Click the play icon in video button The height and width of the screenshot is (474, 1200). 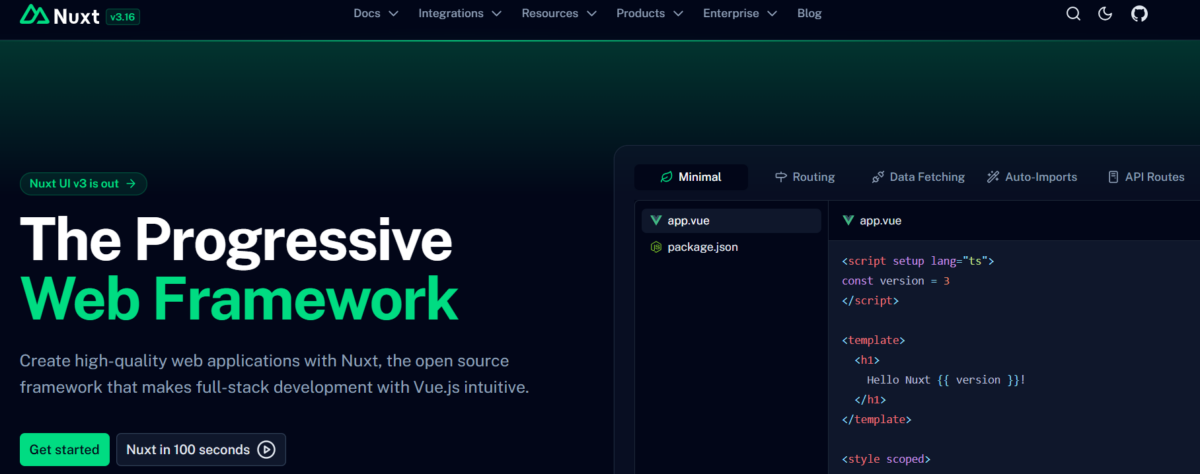[266, 450]
